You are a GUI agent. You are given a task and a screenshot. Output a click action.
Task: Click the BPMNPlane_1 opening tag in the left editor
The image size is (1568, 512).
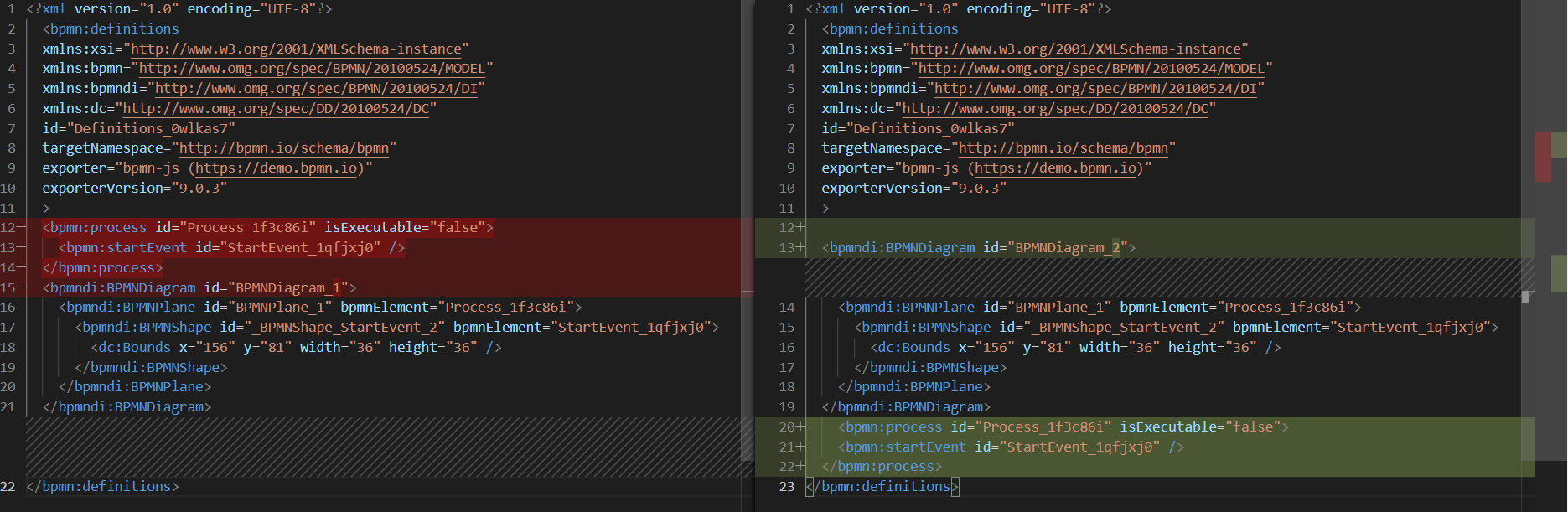(320, 307)
